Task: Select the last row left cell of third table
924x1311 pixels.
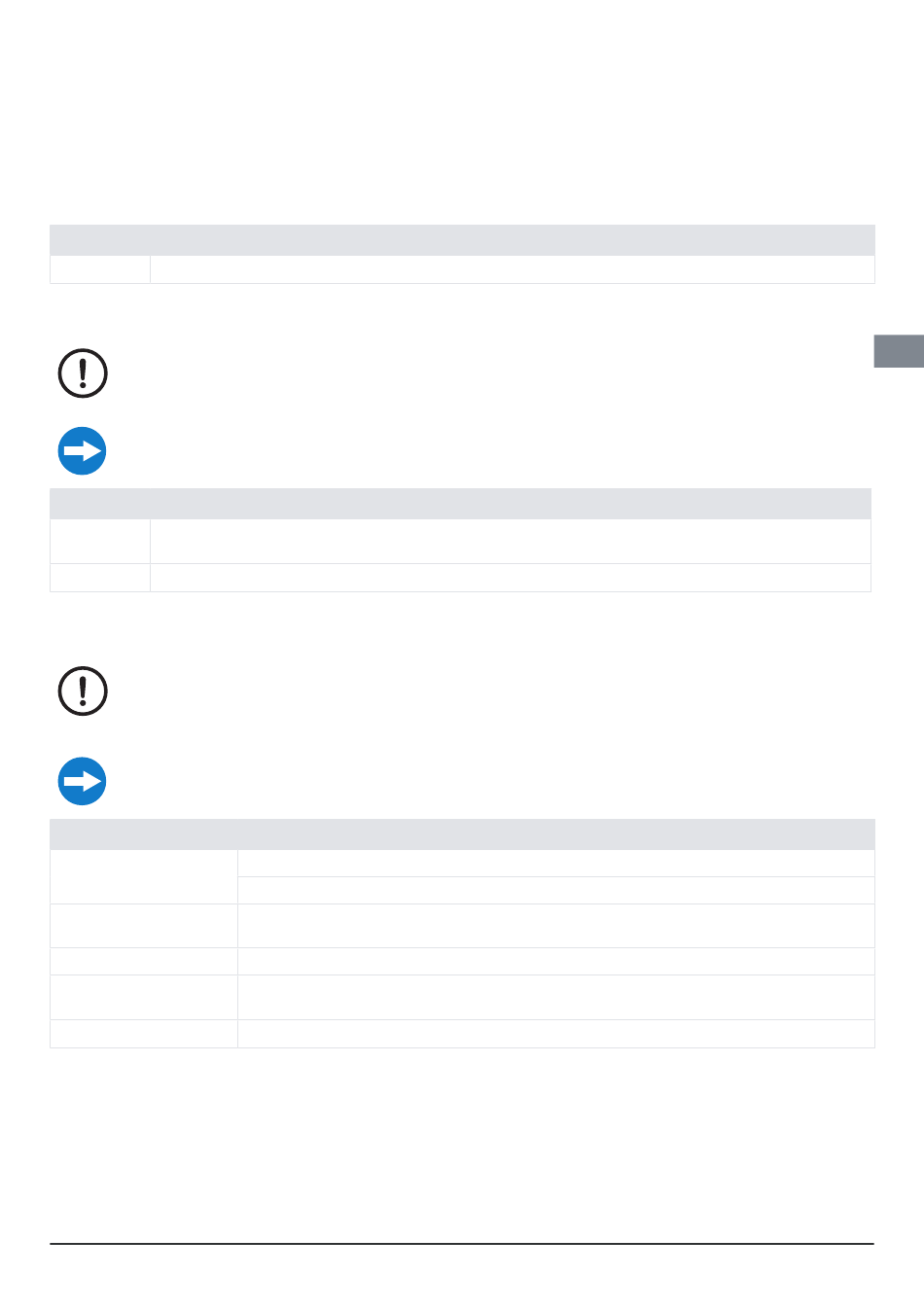Action: tap(144, 1034)
